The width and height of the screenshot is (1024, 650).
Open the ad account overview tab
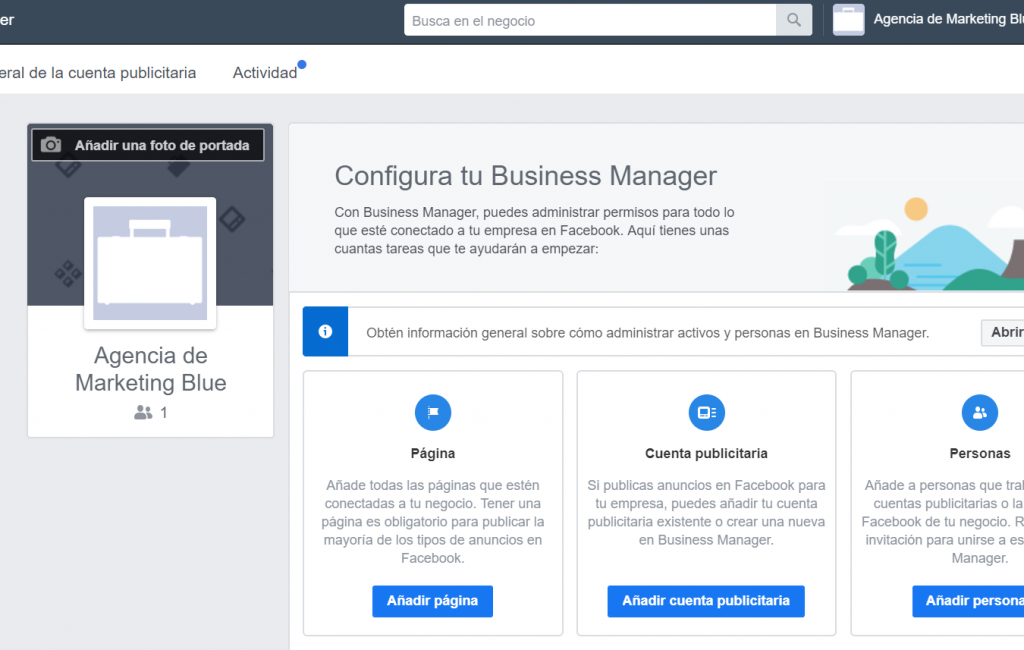(x=98, y=73)
